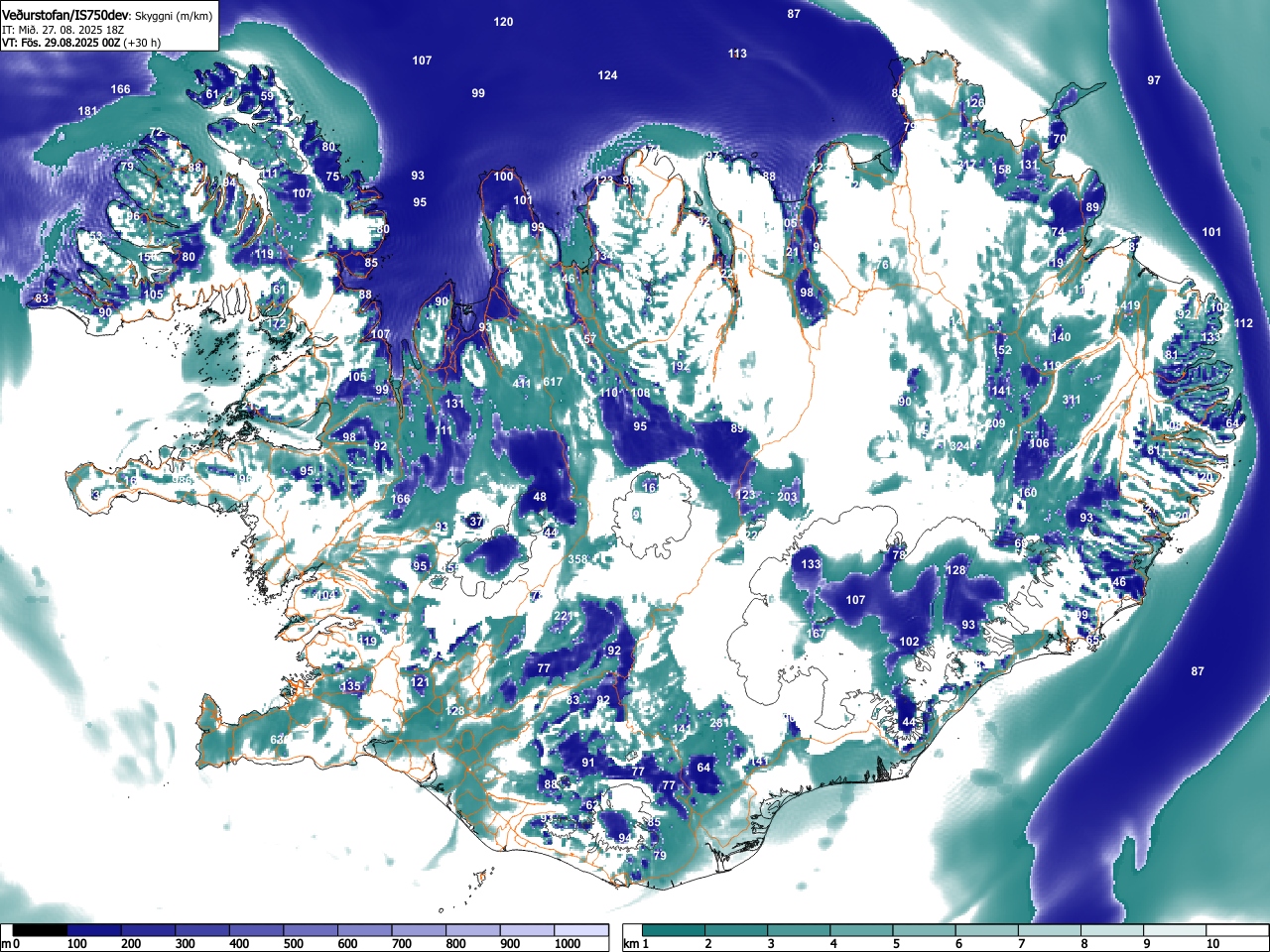1270x952 pixels.
Task: Click the map value '72' in the Westfjords
Action: 156,133
